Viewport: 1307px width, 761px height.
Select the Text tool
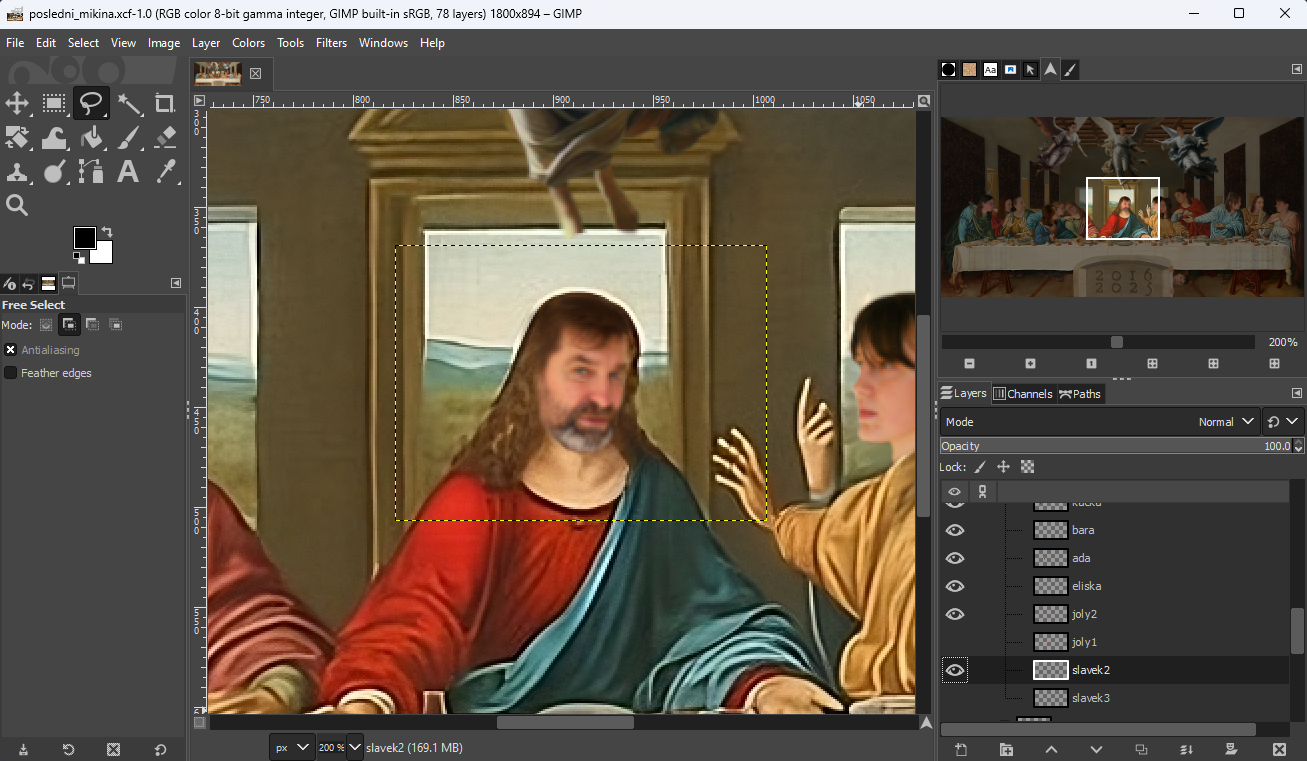[x=129, y=171]
